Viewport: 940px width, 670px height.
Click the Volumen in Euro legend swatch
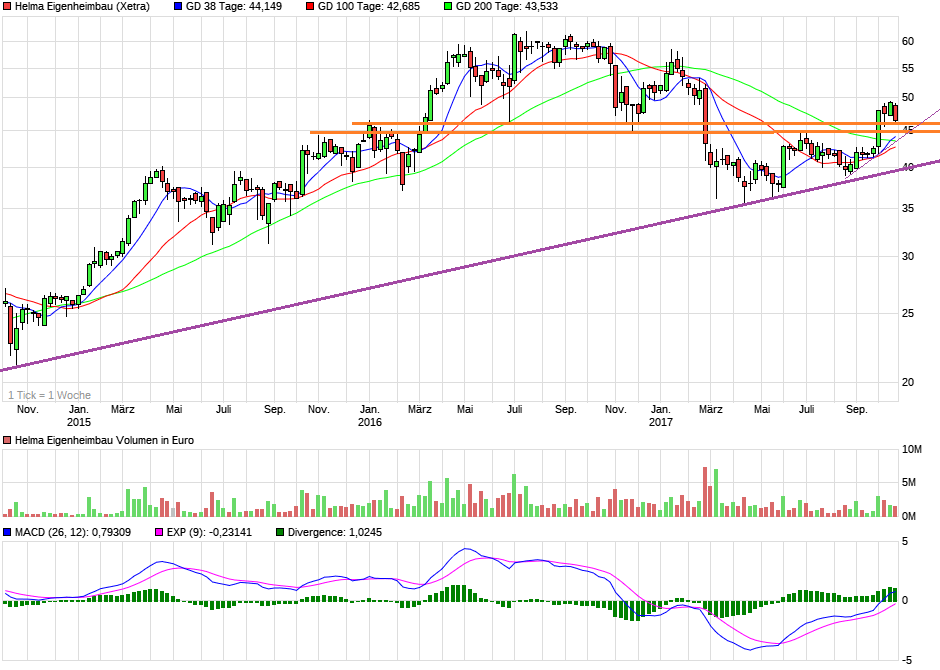click(x=7, y=440)
